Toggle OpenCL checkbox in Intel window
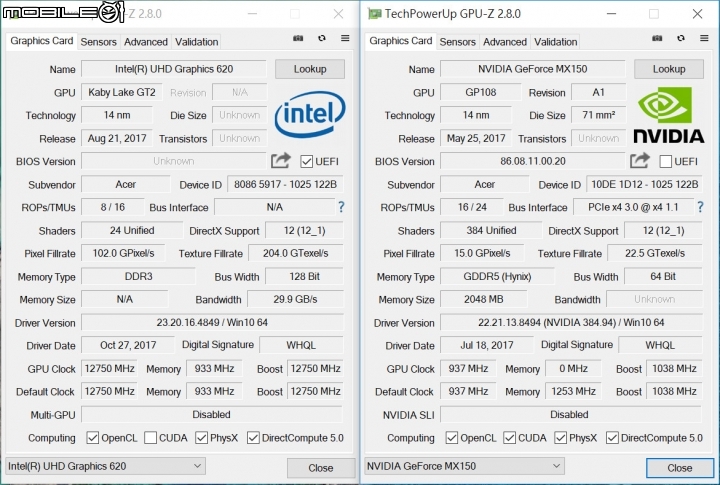This screenshot has height=485, width=720. (x=92, y=438)
